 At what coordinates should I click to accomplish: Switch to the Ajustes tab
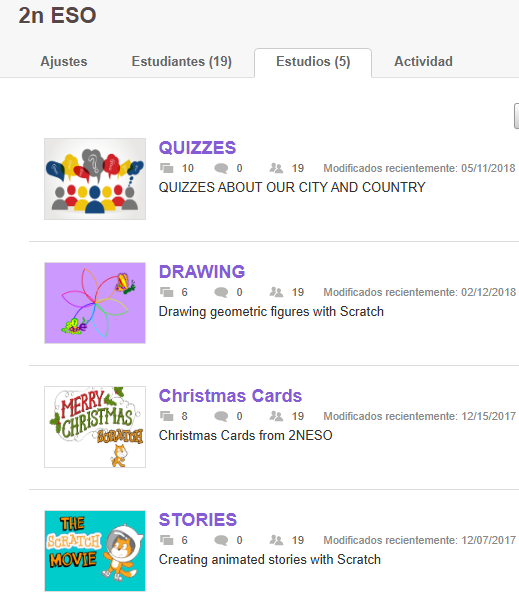point(64,62)
